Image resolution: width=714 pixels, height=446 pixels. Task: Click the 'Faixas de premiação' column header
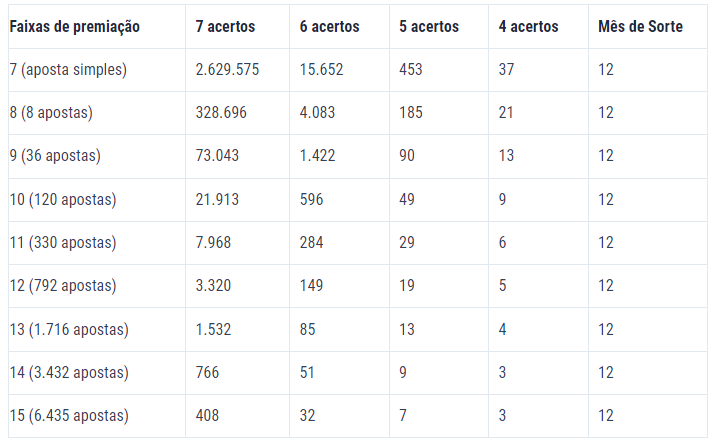click(x=75, y=27)
